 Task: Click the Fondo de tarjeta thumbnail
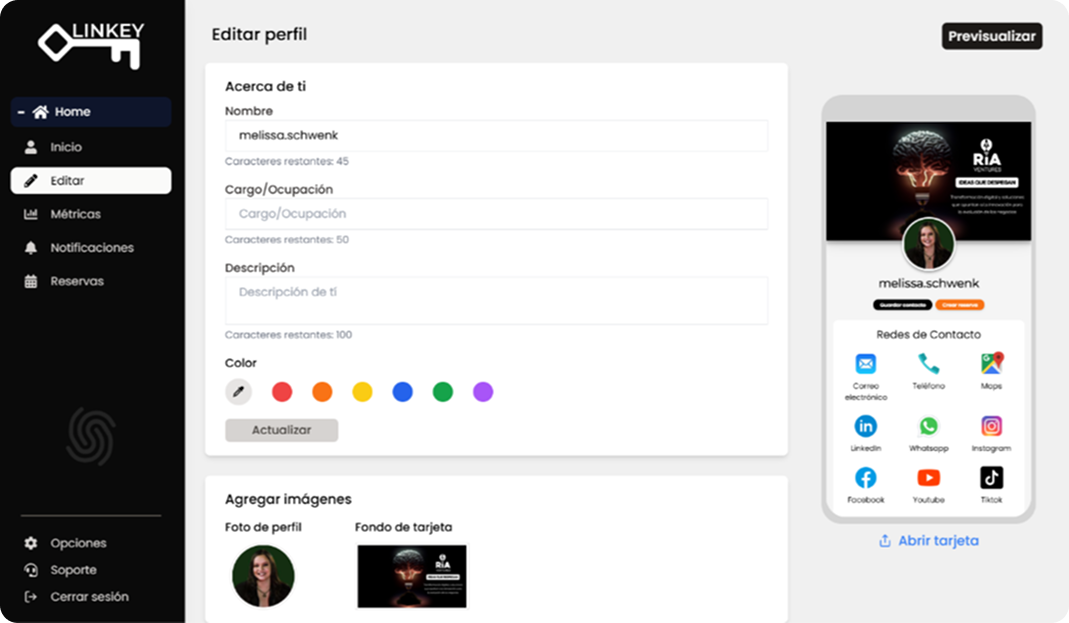[412, 576]
